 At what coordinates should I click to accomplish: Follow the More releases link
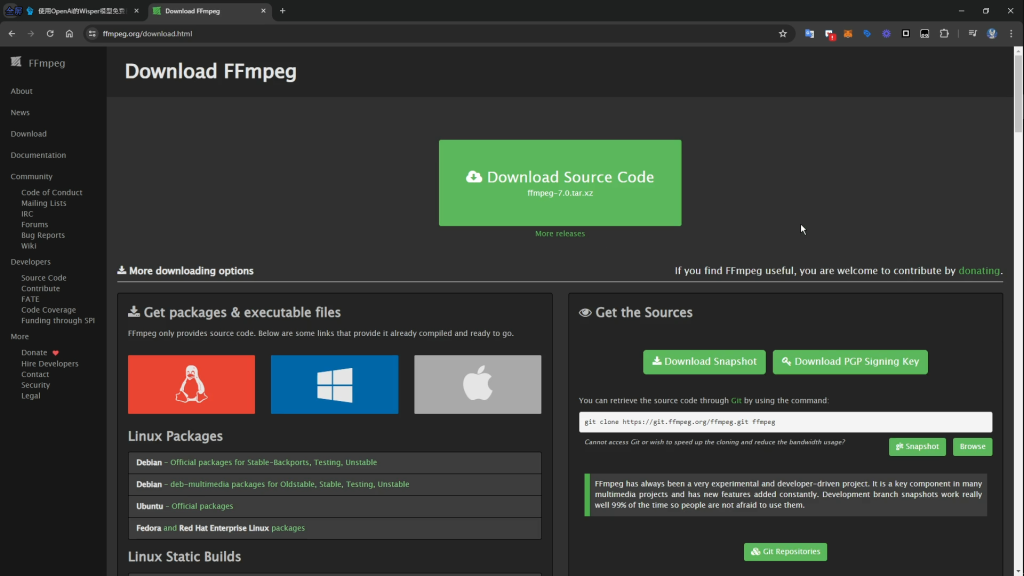pyautogui.click(x=560, y=234)
